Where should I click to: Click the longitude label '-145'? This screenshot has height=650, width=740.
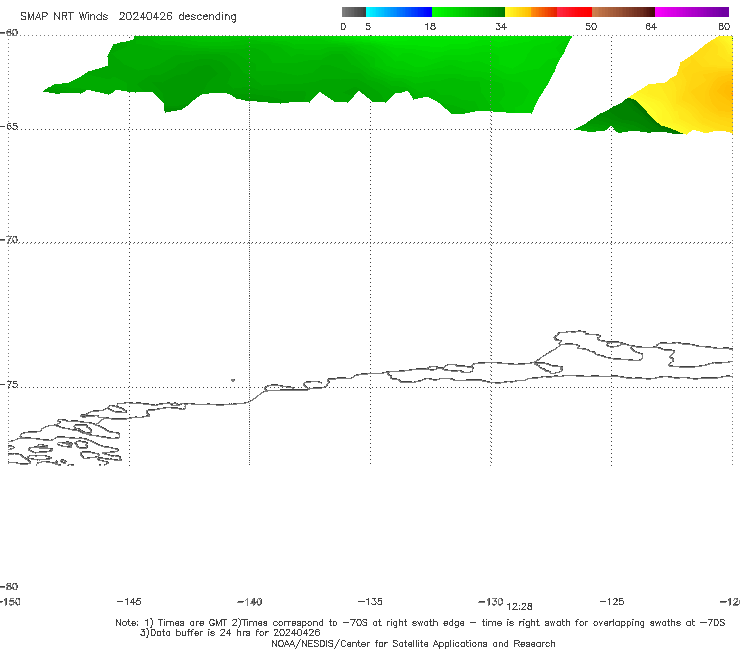[x=129, y=602]
